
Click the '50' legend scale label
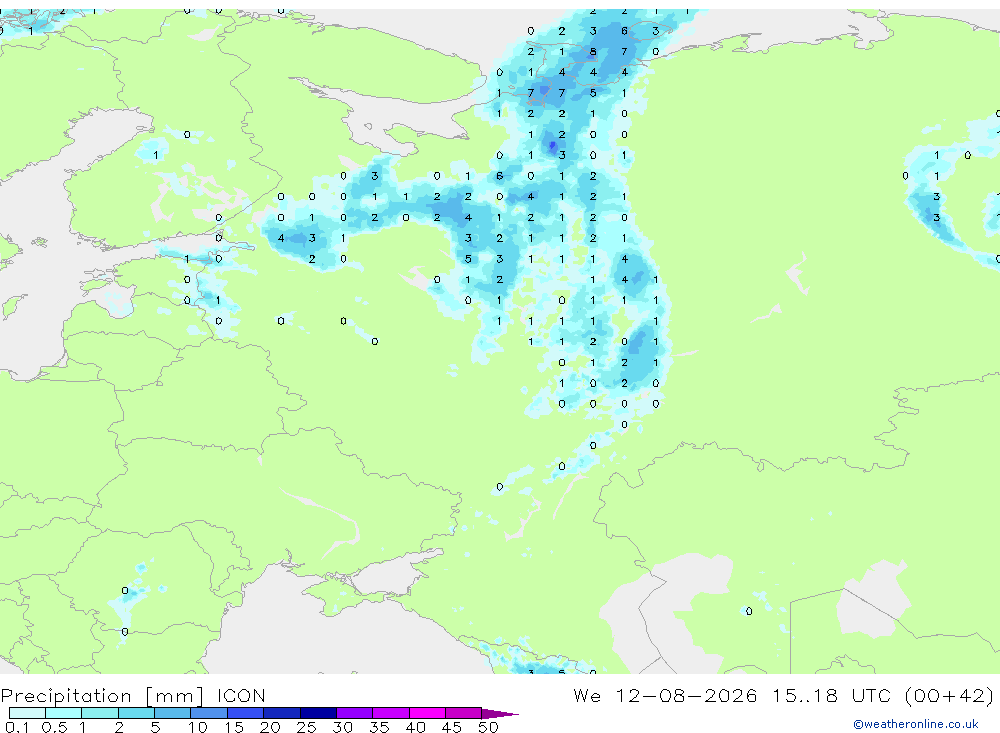point(488,727)
